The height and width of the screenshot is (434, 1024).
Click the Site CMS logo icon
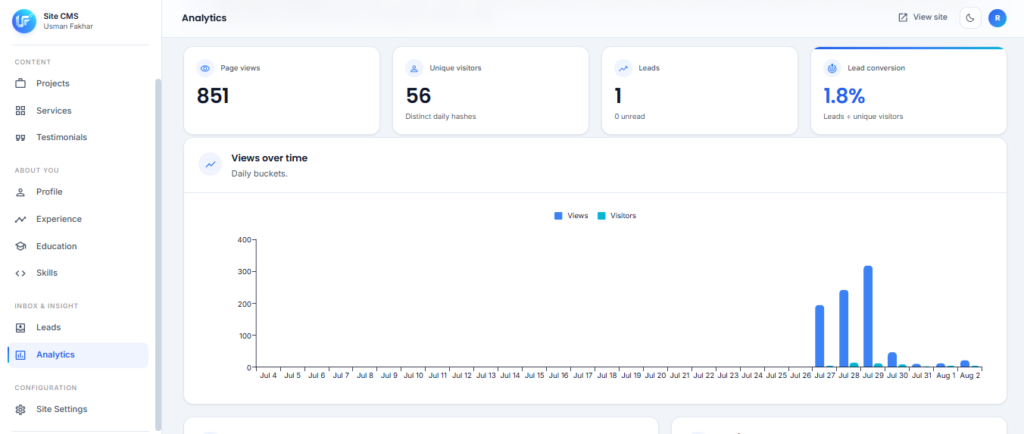pyautogui.click(x=24, y=20)
